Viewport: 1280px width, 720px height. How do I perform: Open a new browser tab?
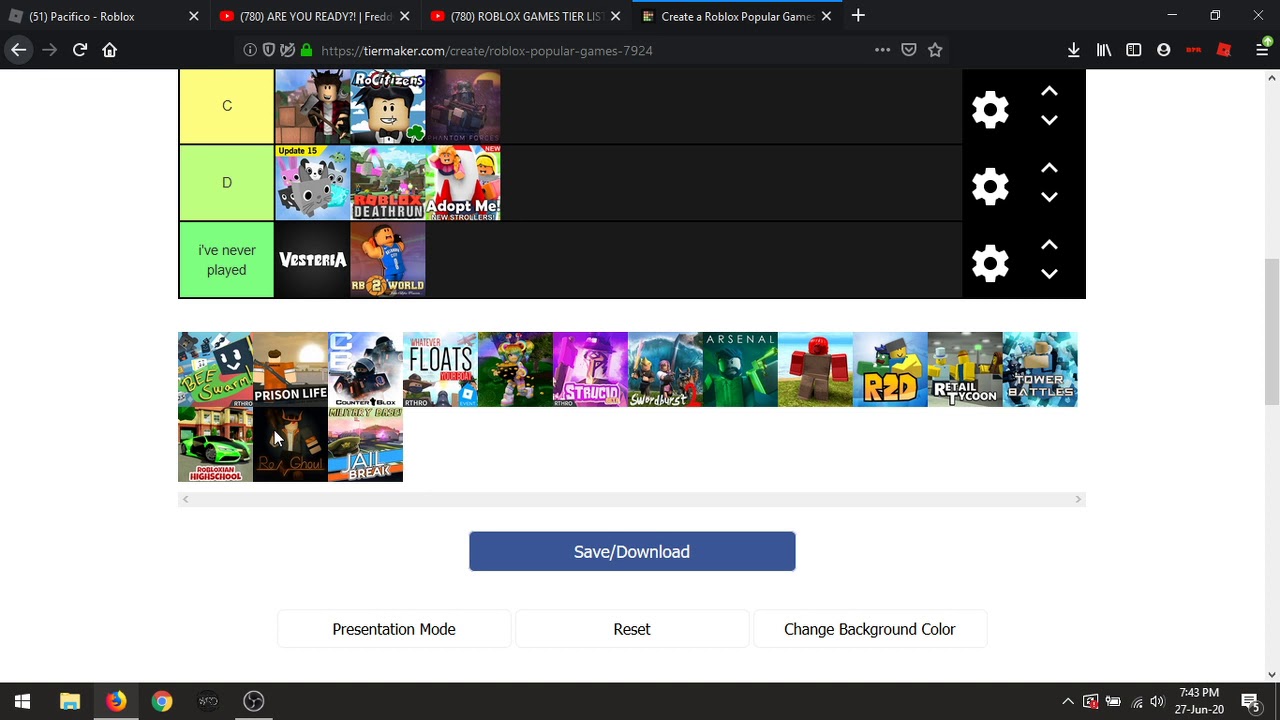click(858, 16)
